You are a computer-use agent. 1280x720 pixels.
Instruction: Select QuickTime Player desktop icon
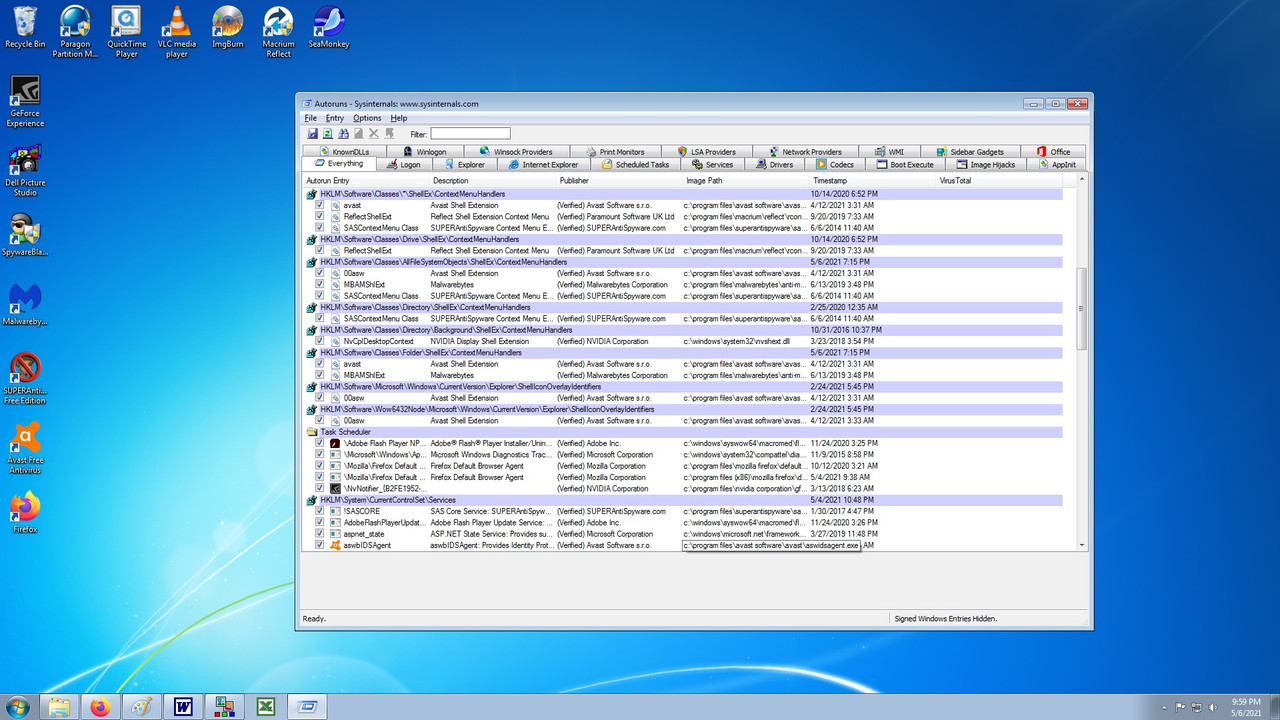(126, 32)
